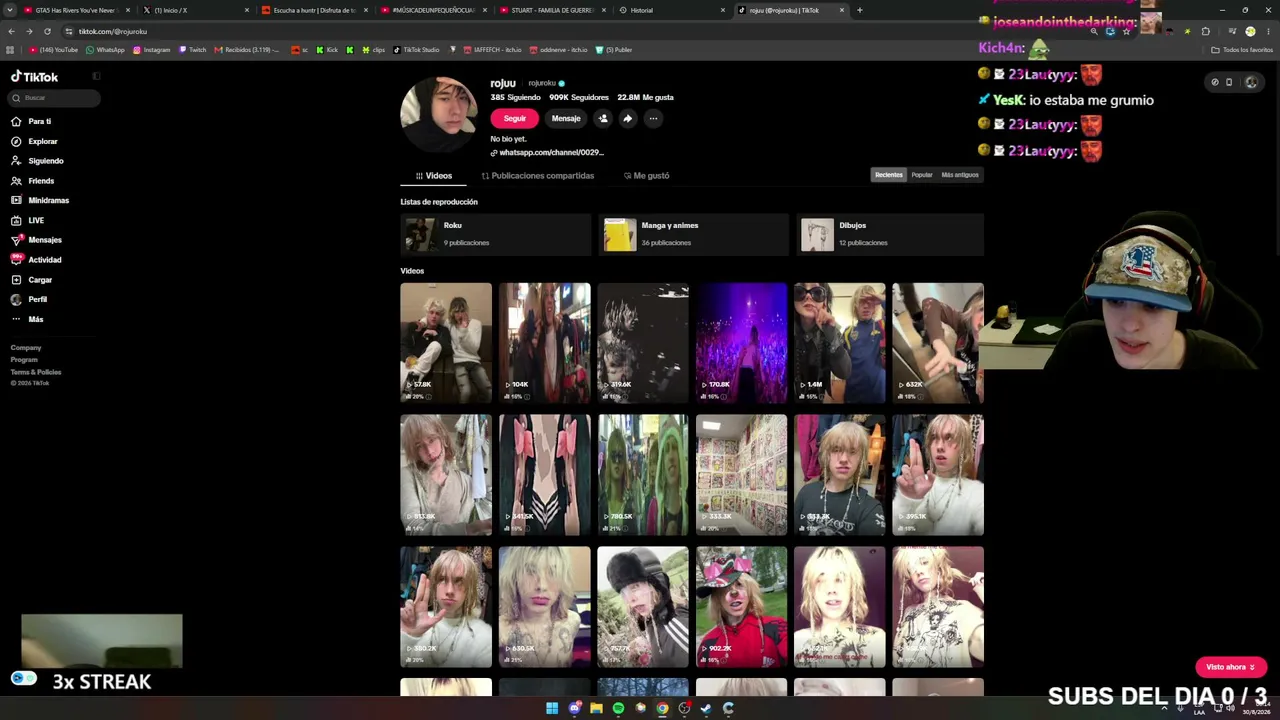1280x720 pixels.
Task: Open the Chrome three-dot menu
Action: tap(1268, 31)
